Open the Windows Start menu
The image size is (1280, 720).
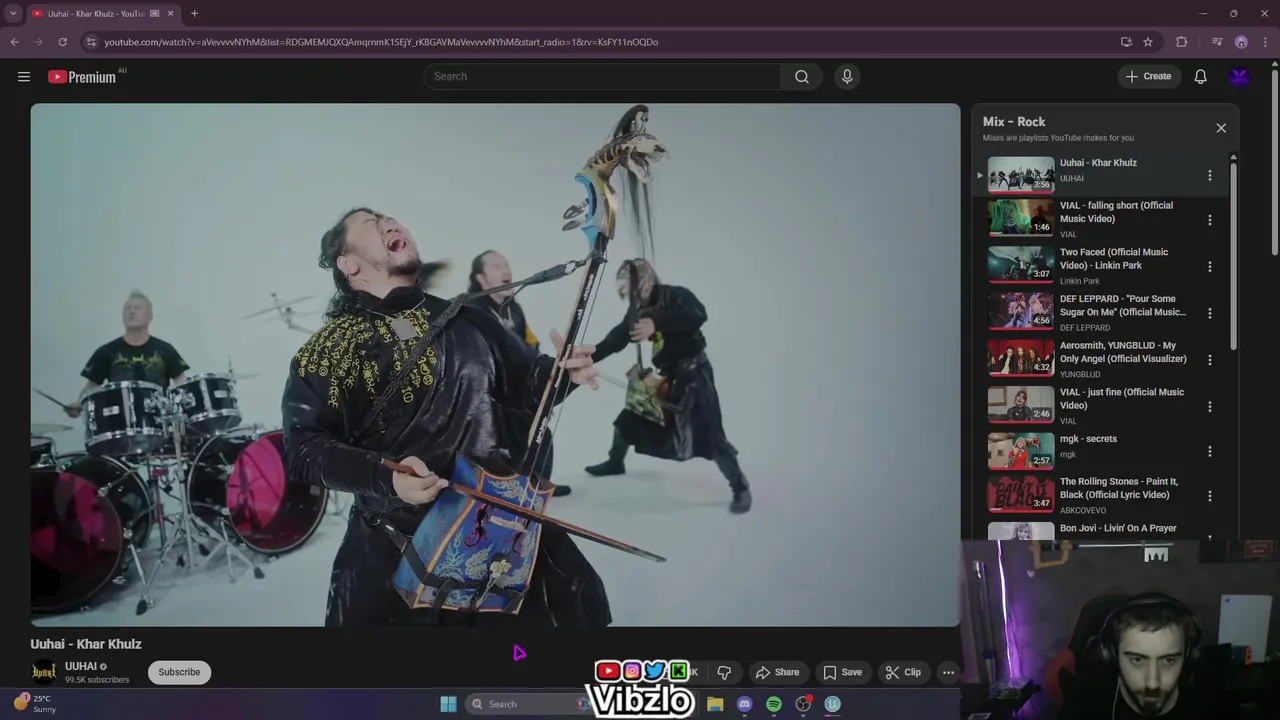[x=448, y=704]
